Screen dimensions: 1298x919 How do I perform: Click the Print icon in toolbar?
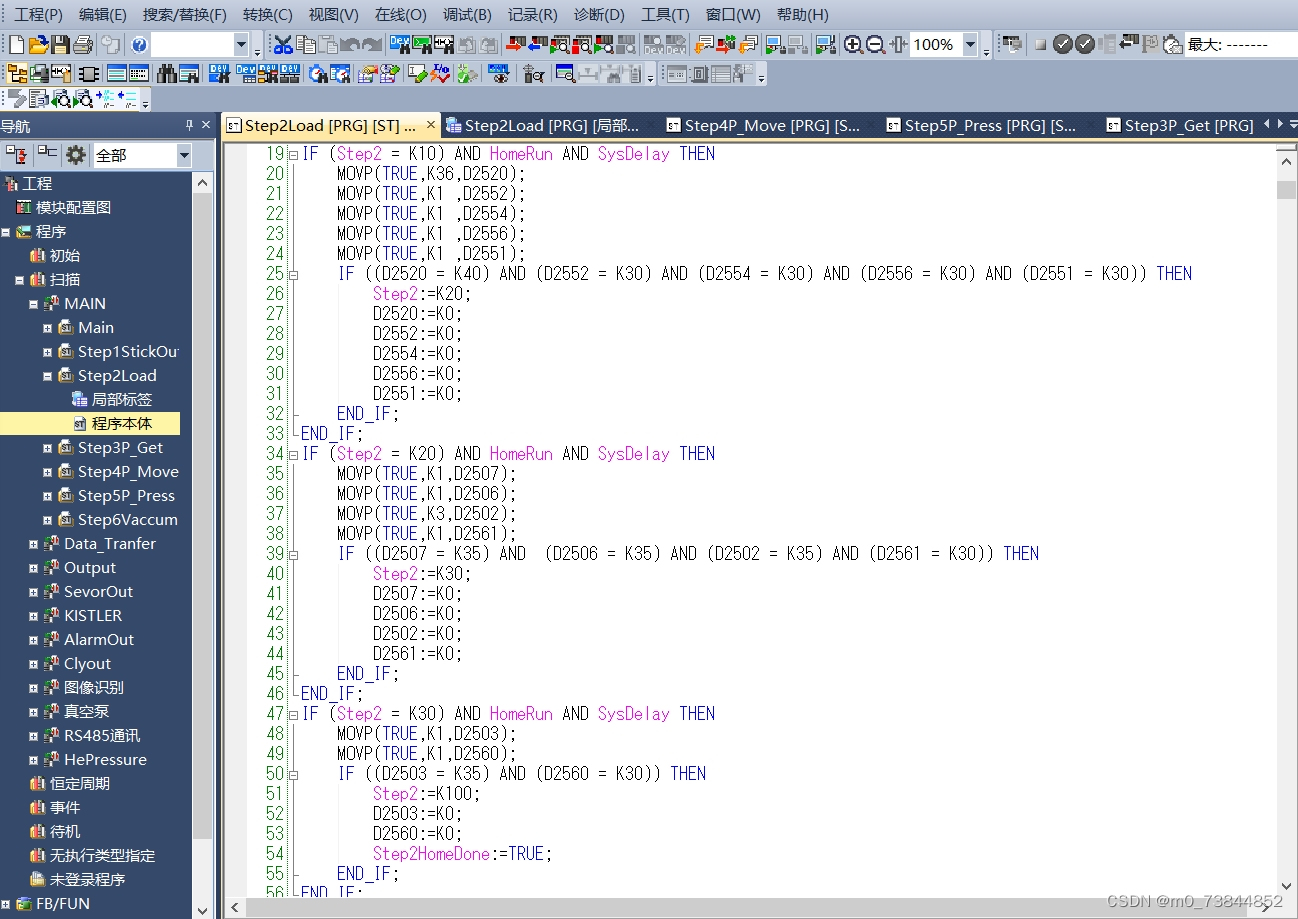click(x=83, y=44)
